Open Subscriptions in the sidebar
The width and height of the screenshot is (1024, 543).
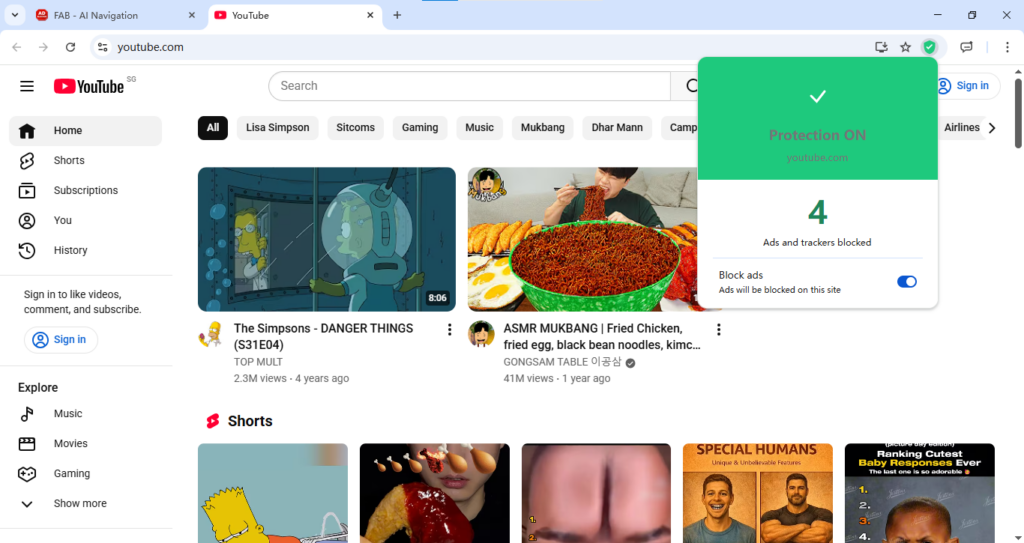86,191
